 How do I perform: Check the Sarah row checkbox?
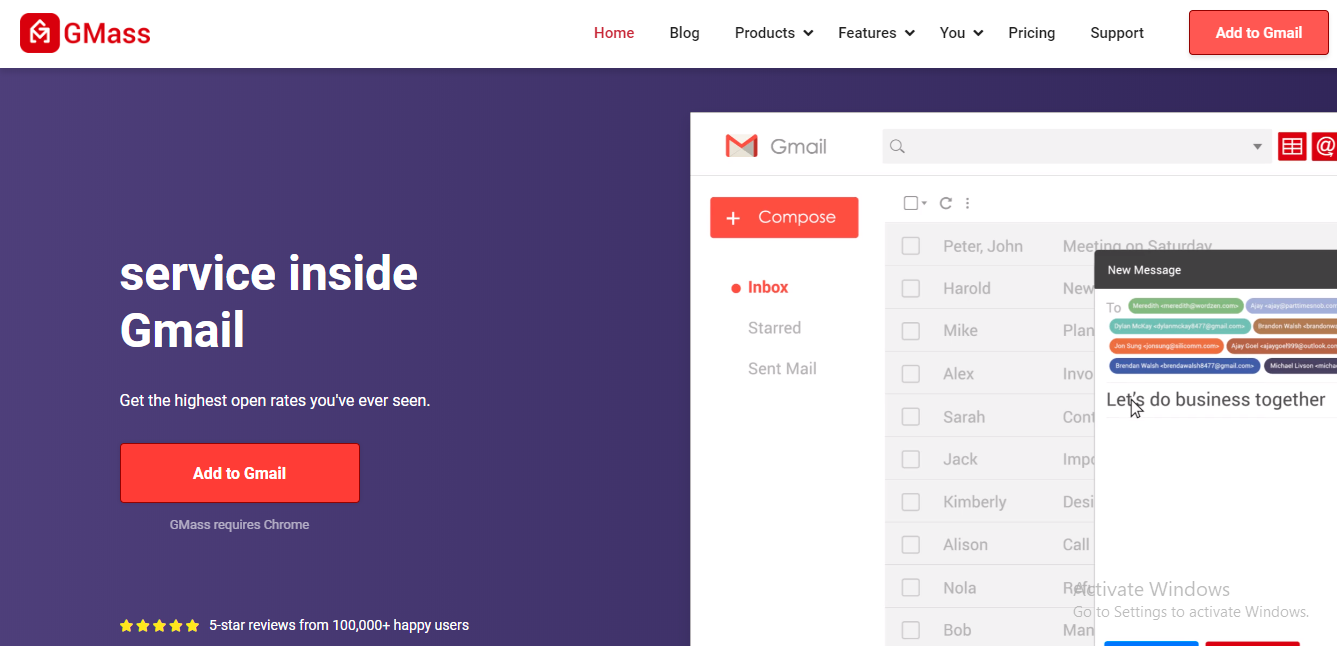point(911,417)
